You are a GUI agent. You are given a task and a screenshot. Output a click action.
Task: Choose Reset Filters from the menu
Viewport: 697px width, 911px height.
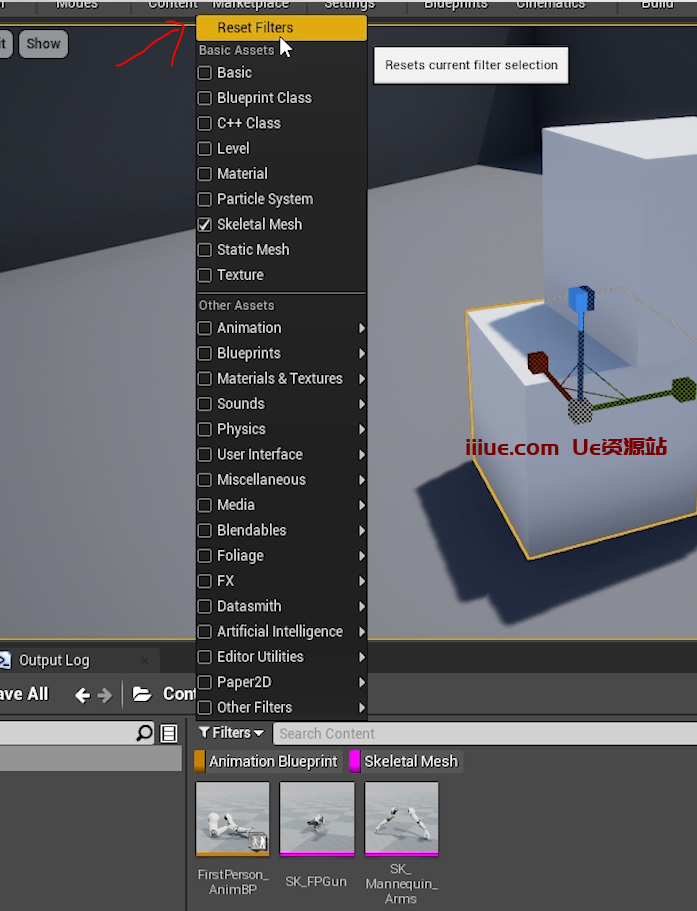coord(255,28)
